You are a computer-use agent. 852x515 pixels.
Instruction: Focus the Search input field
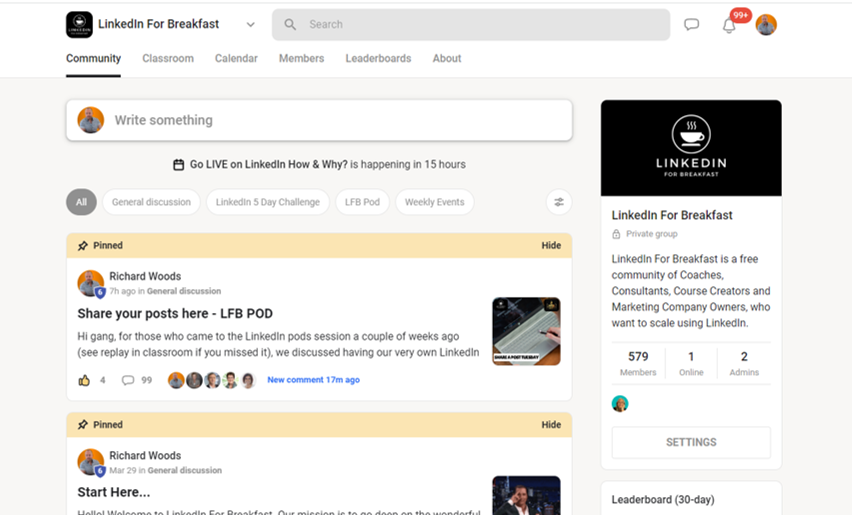[471, 24]
